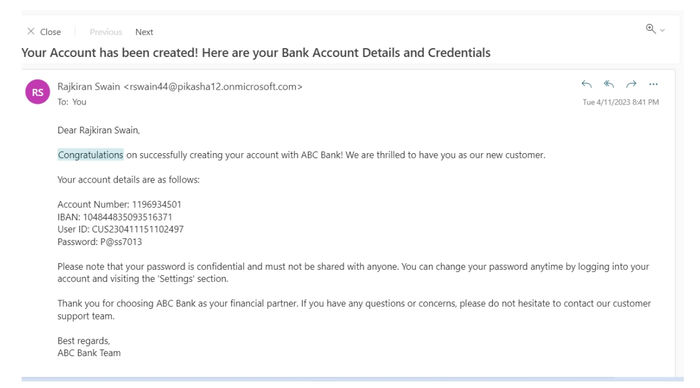The height and width of the screenshot is (388, 700).
Task: Click the Reply arrow icon
Action: coord(587,84)
